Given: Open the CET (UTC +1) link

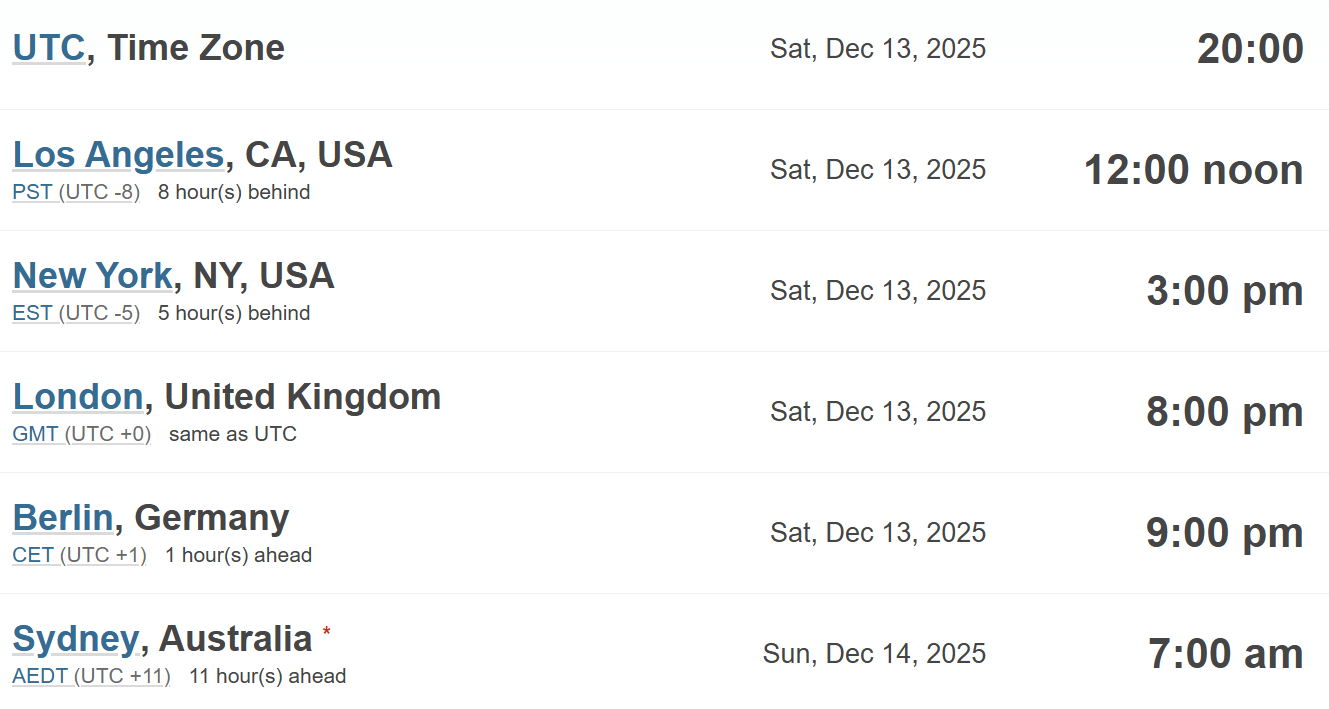Looking at the screenshot, I should [79, 555].
